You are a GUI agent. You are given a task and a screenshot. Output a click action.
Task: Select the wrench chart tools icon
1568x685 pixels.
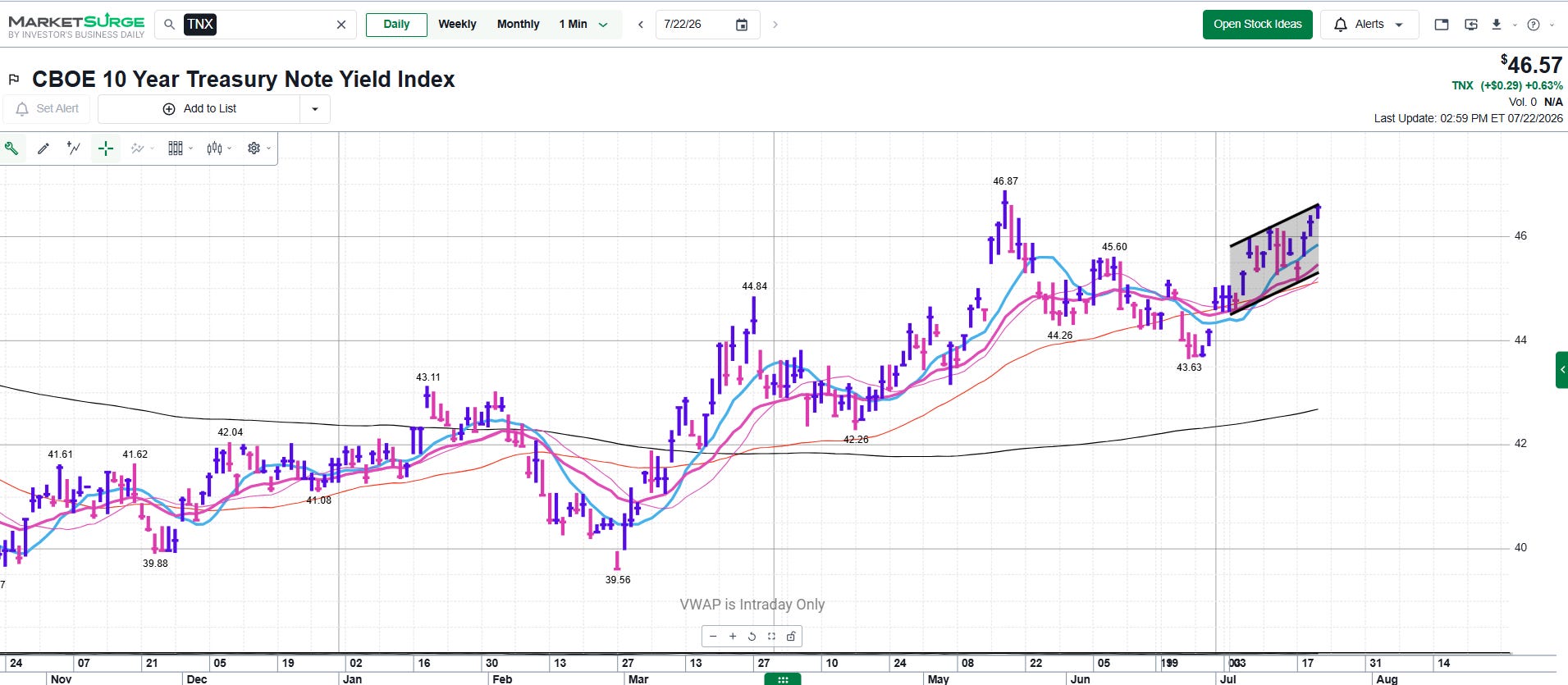pos(11,148)
